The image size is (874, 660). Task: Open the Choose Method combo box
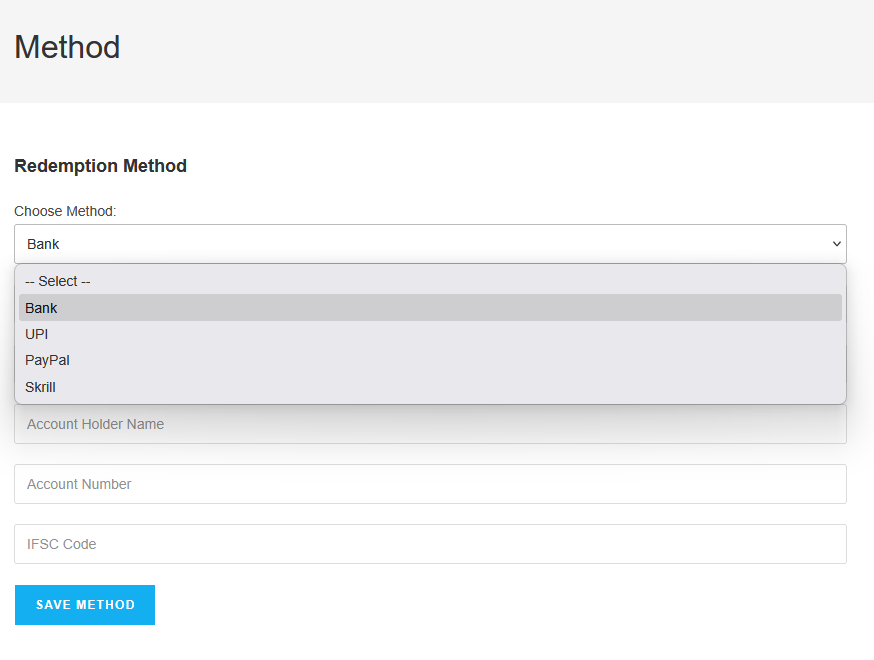[430, 244]
